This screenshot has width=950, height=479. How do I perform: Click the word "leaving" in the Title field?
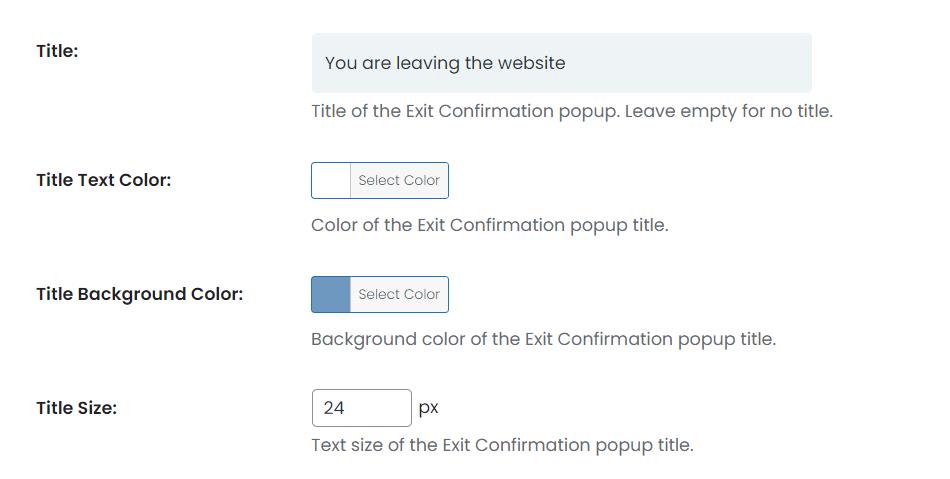[428, 63]
